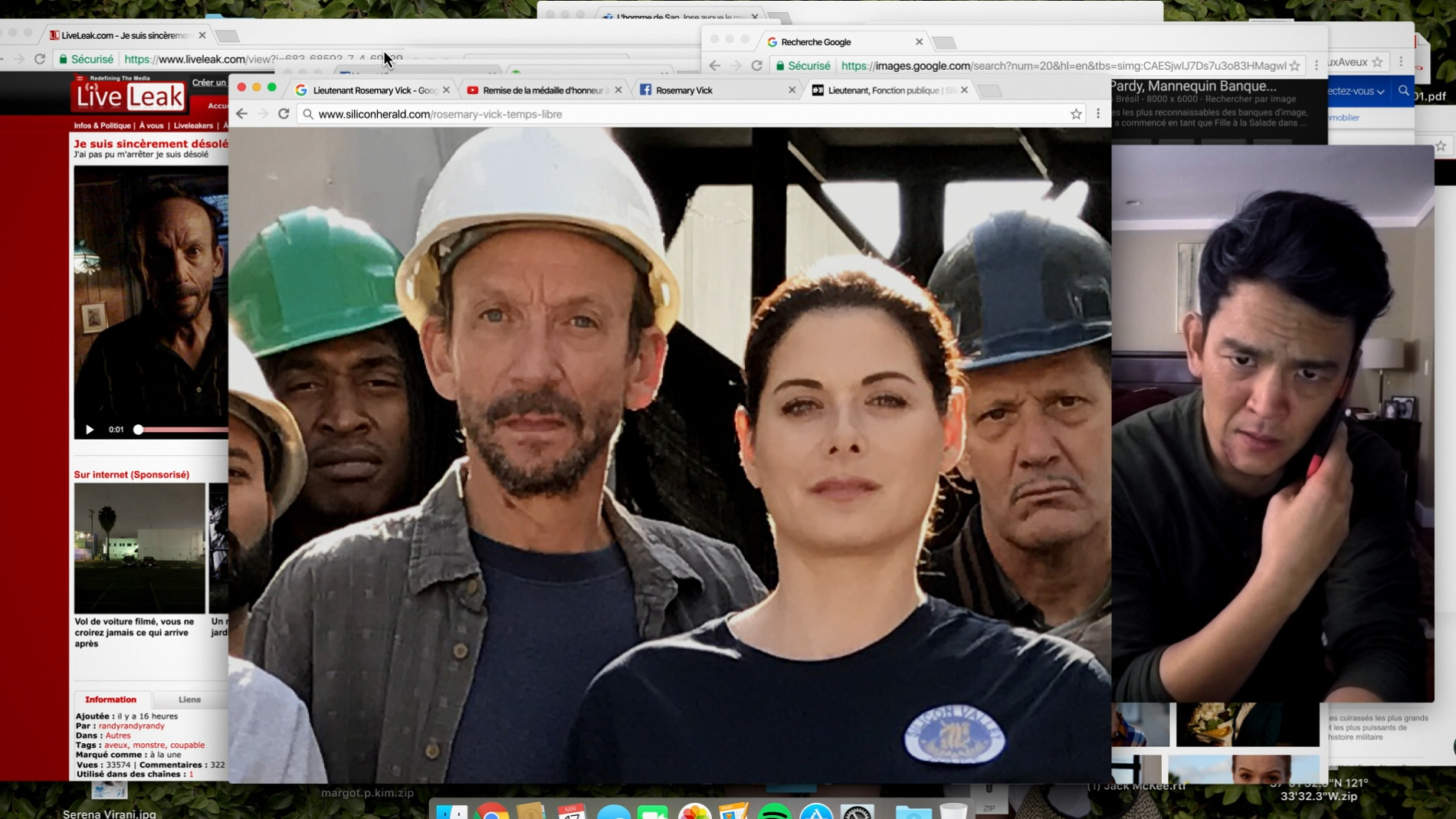Close the Rosemary Vick Facebook tab
Viewport: 1456px width, 819px height.
(x=792, y=90)
